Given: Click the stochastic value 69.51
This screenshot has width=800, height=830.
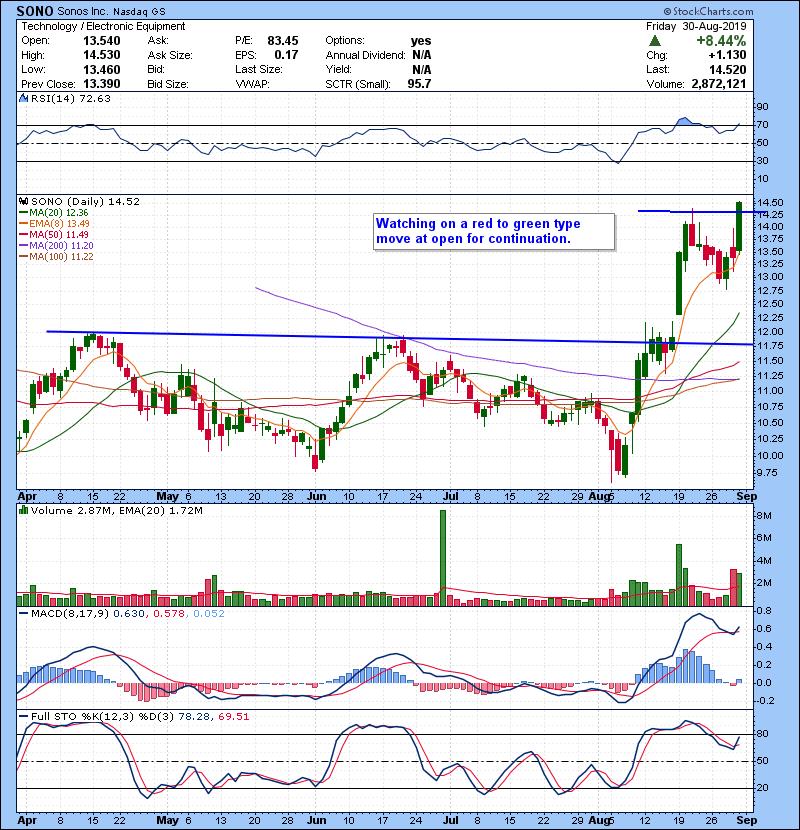Looking at the screenshot, I should click(233, 717).
